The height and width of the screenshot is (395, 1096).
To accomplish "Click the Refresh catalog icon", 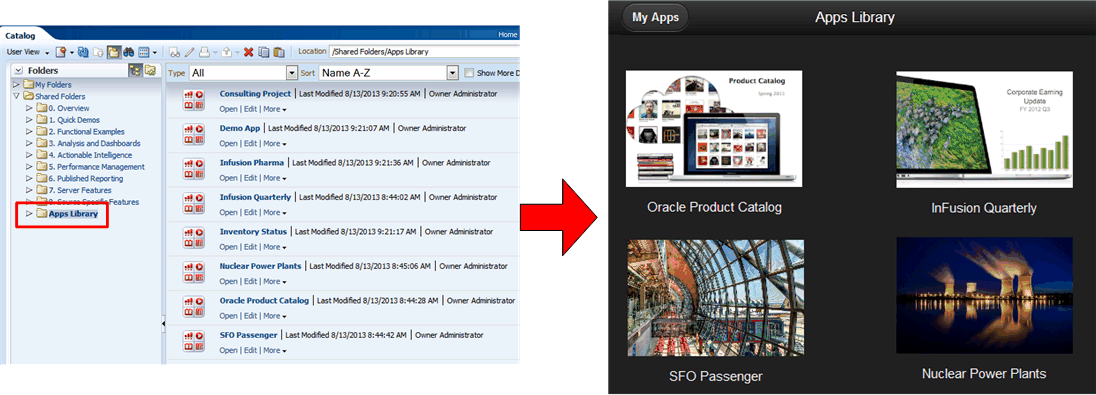I will [83, 52].
